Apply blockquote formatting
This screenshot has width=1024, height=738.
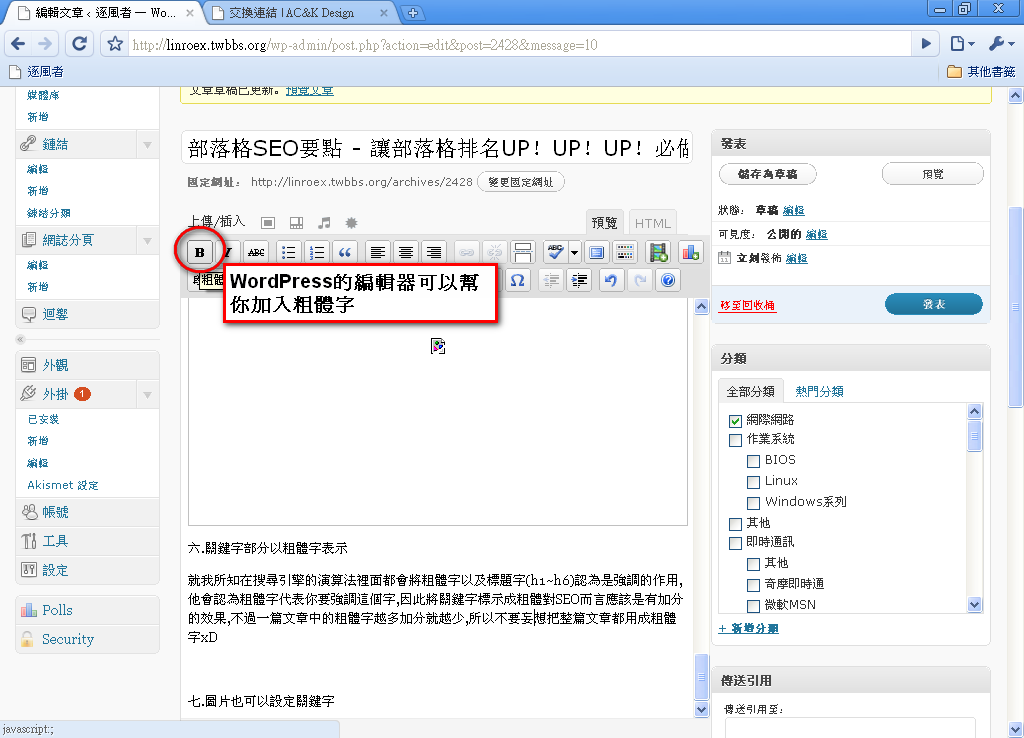pyautogui.click(x=345, y=252)
